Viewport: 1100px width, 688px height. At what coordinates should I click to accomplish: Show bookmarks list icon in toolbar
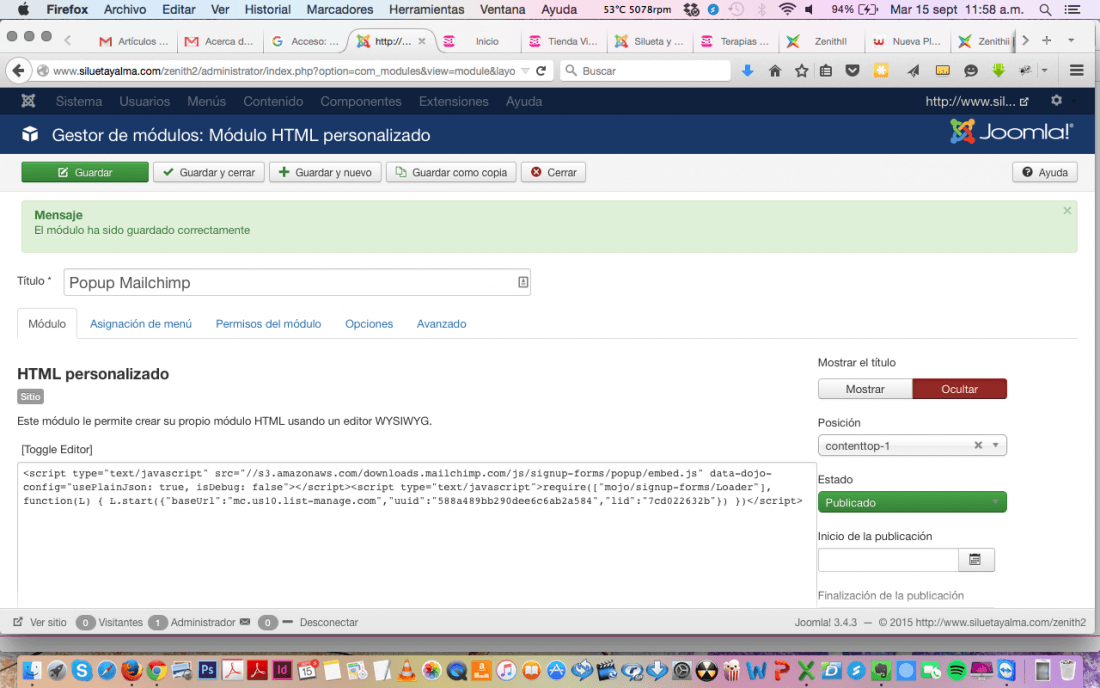pos(826,71)
